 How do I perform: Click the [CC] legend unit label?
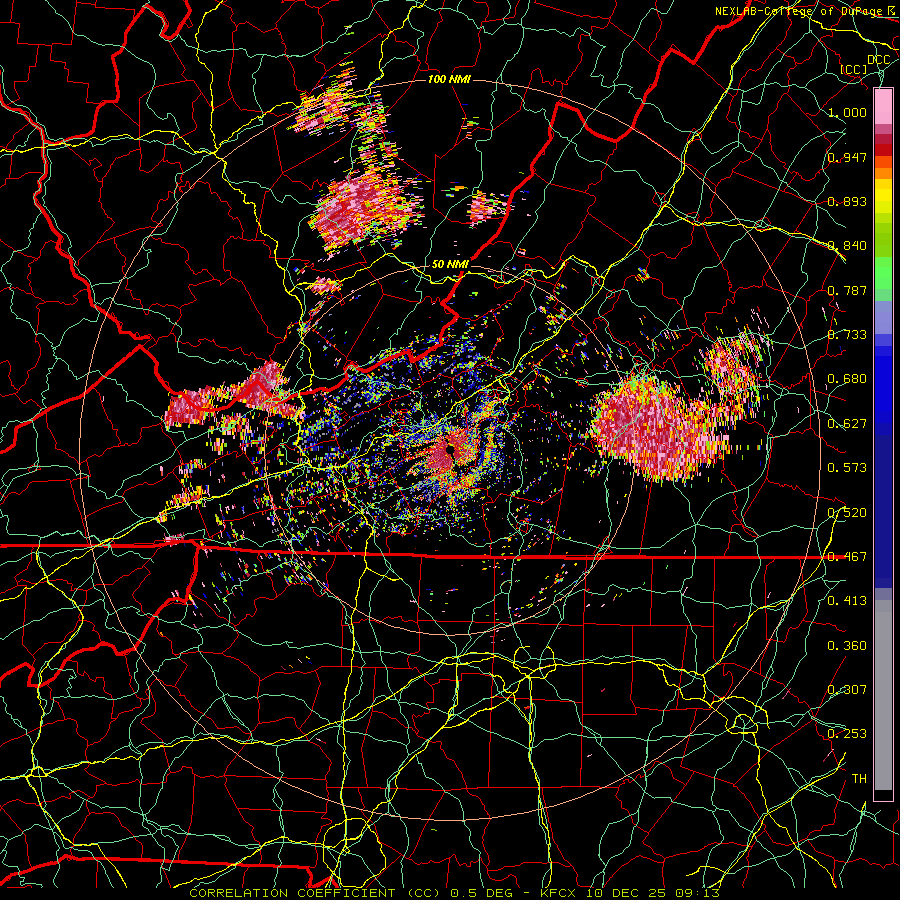click(854, 69)
